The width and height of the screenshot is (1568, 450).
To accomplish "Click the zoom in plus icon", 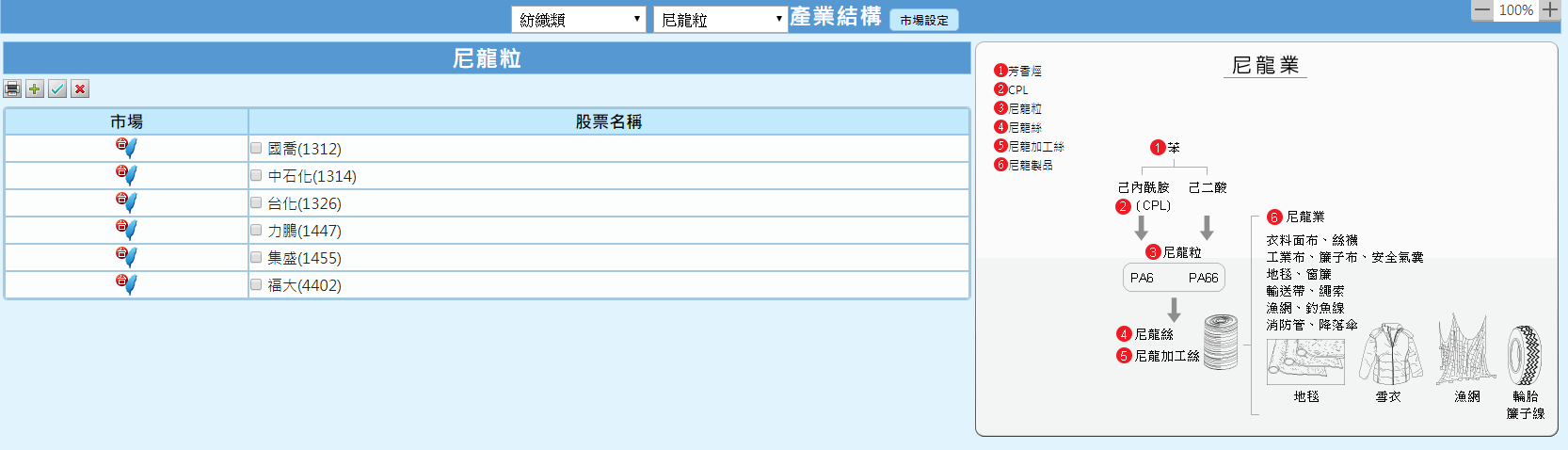I will 1549,10.
